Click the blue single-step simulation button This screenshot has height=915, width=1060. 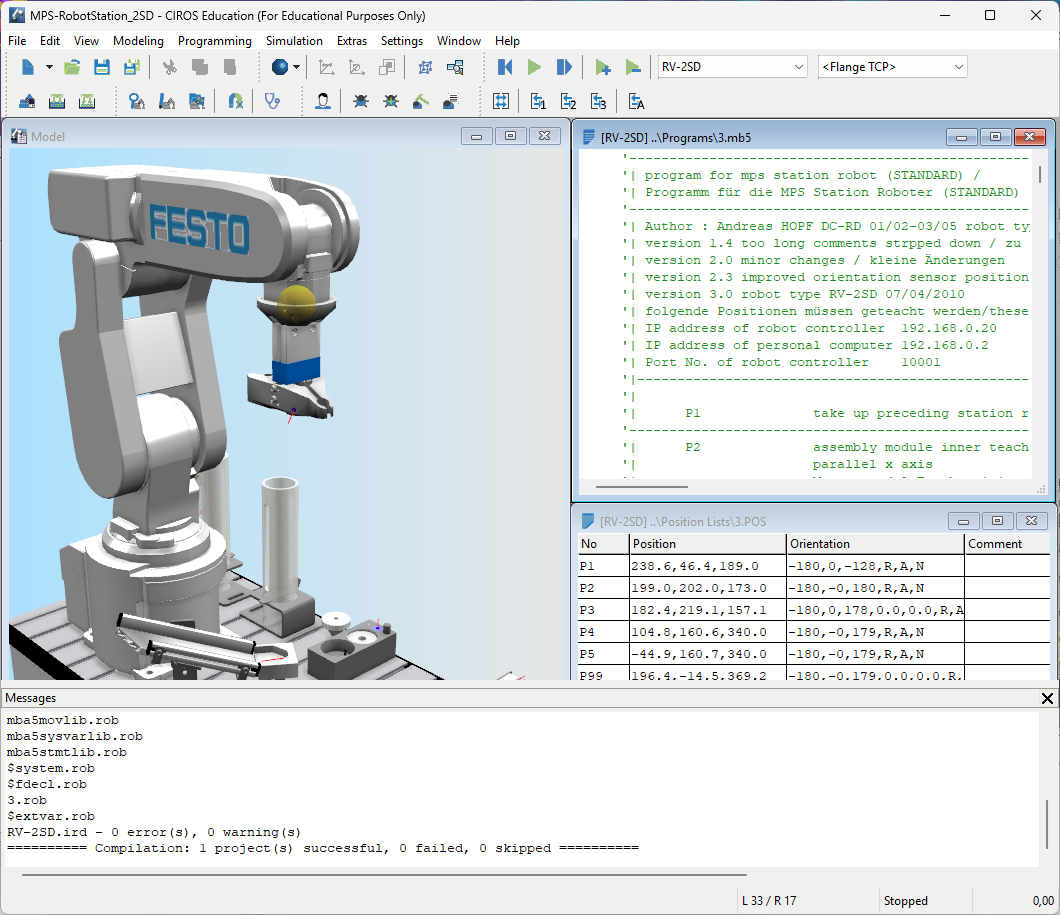pos(564,67)
